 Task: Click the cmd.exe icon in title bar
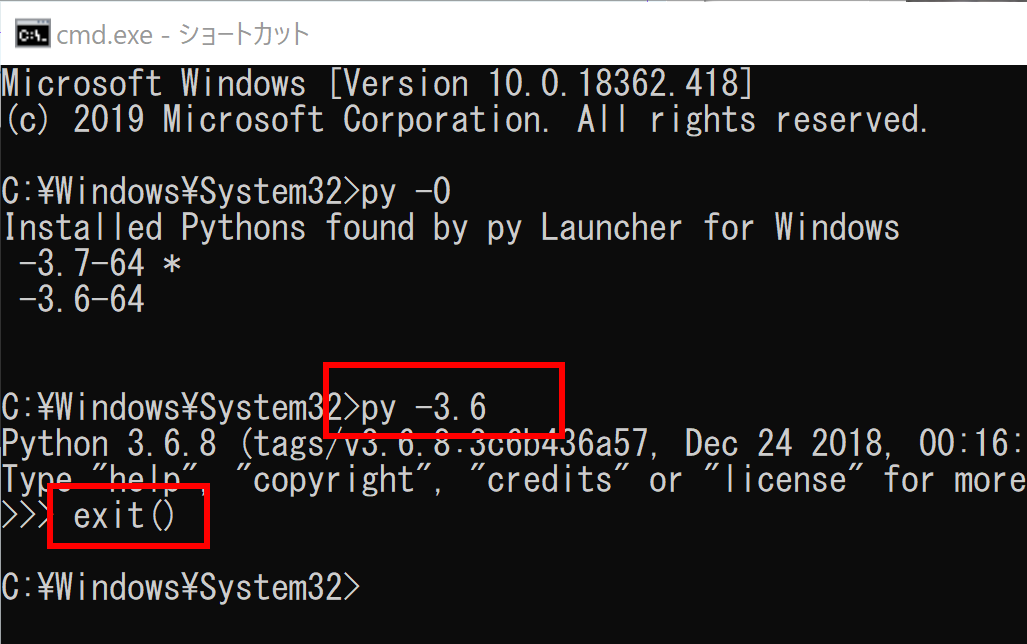tap(32, 34)
